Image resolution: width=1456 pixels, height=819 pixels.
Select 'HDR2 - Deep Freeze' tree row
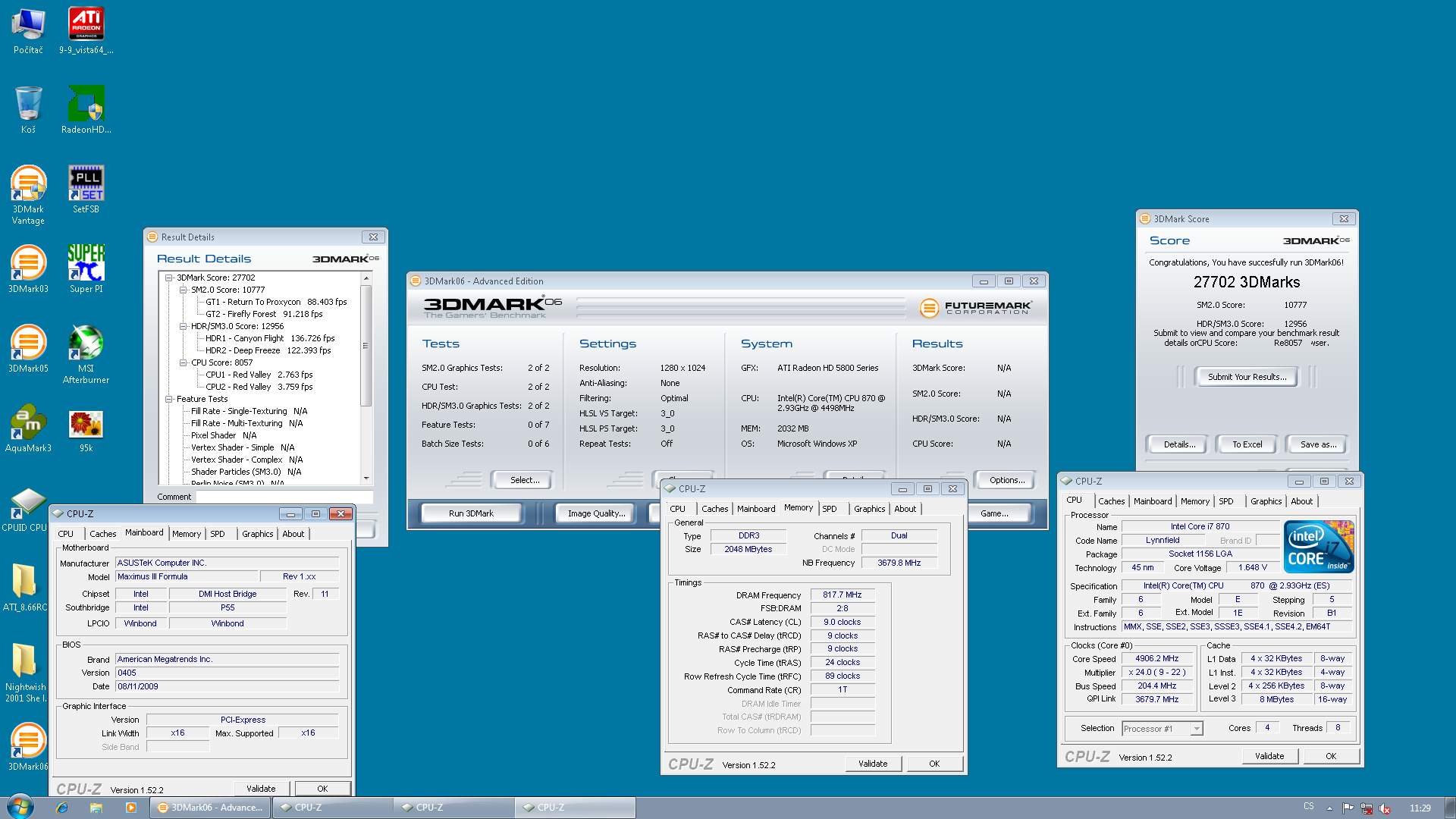268,350
